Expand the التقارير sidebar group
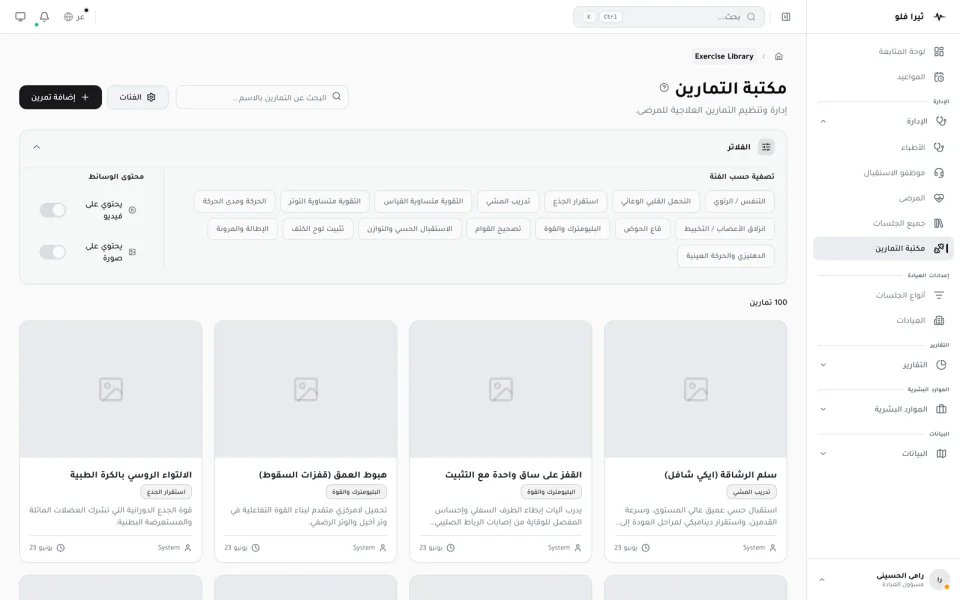The width and height of the screenshot is (960, 600). click(x=823, y=365)
